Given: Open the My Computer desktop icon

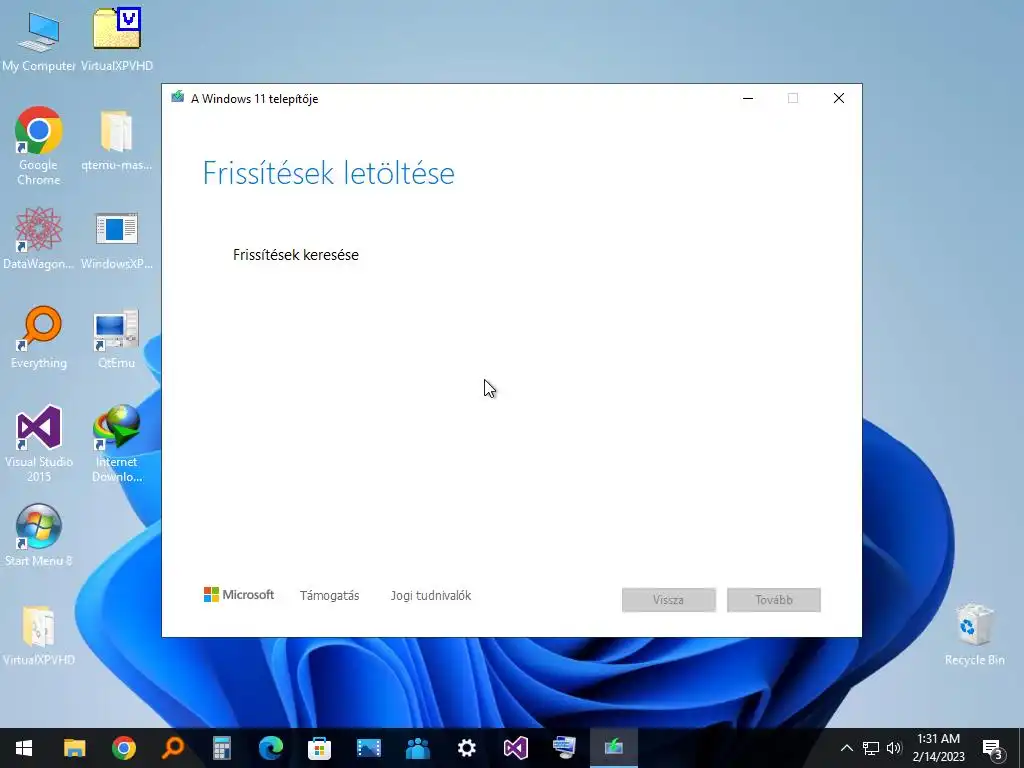Looking at the screenshot, I should (x=39, y=40).
